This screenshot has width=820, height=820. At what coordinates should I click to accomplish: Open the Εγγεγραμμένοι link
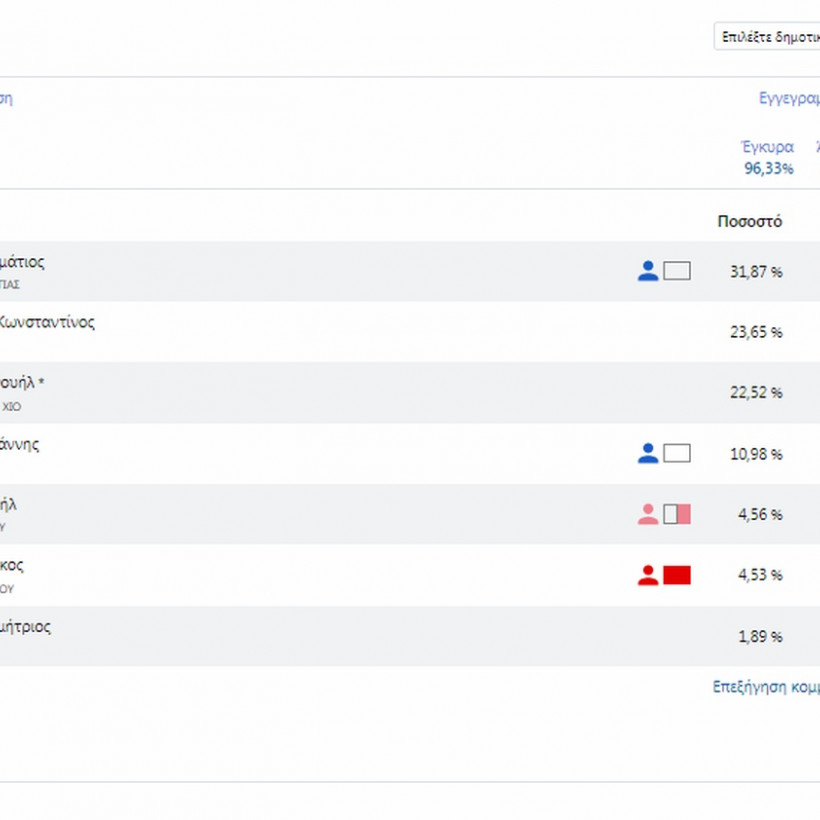click(x=789, y=98)
